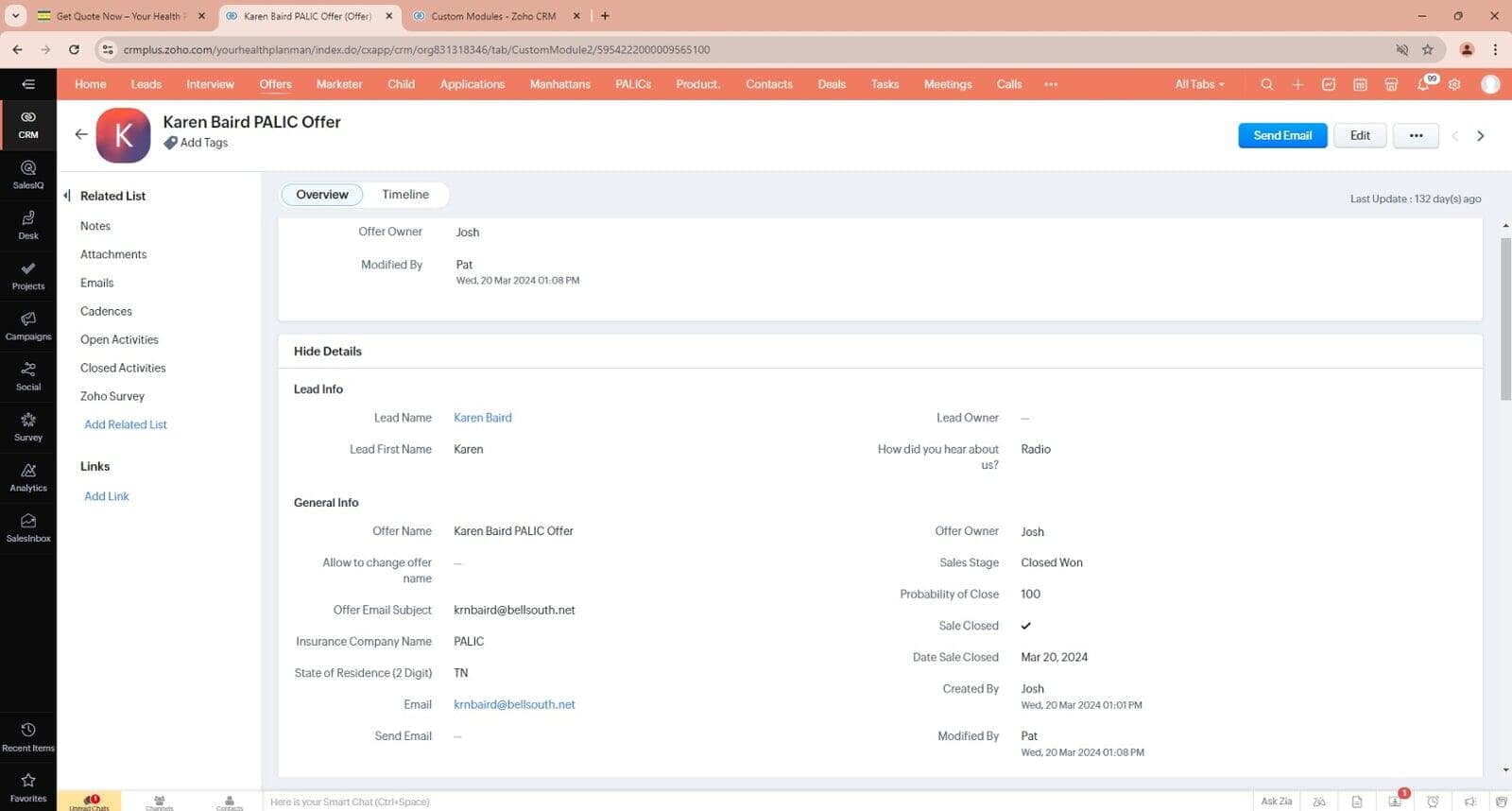Switch to Get Quote Now browser tab

click(x=118, y=16)
